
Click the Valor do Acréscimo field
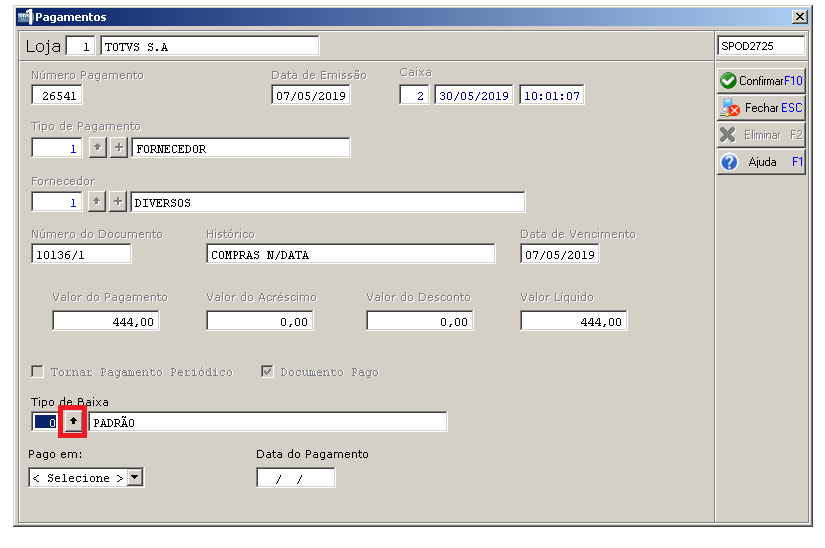pos(260,321)
